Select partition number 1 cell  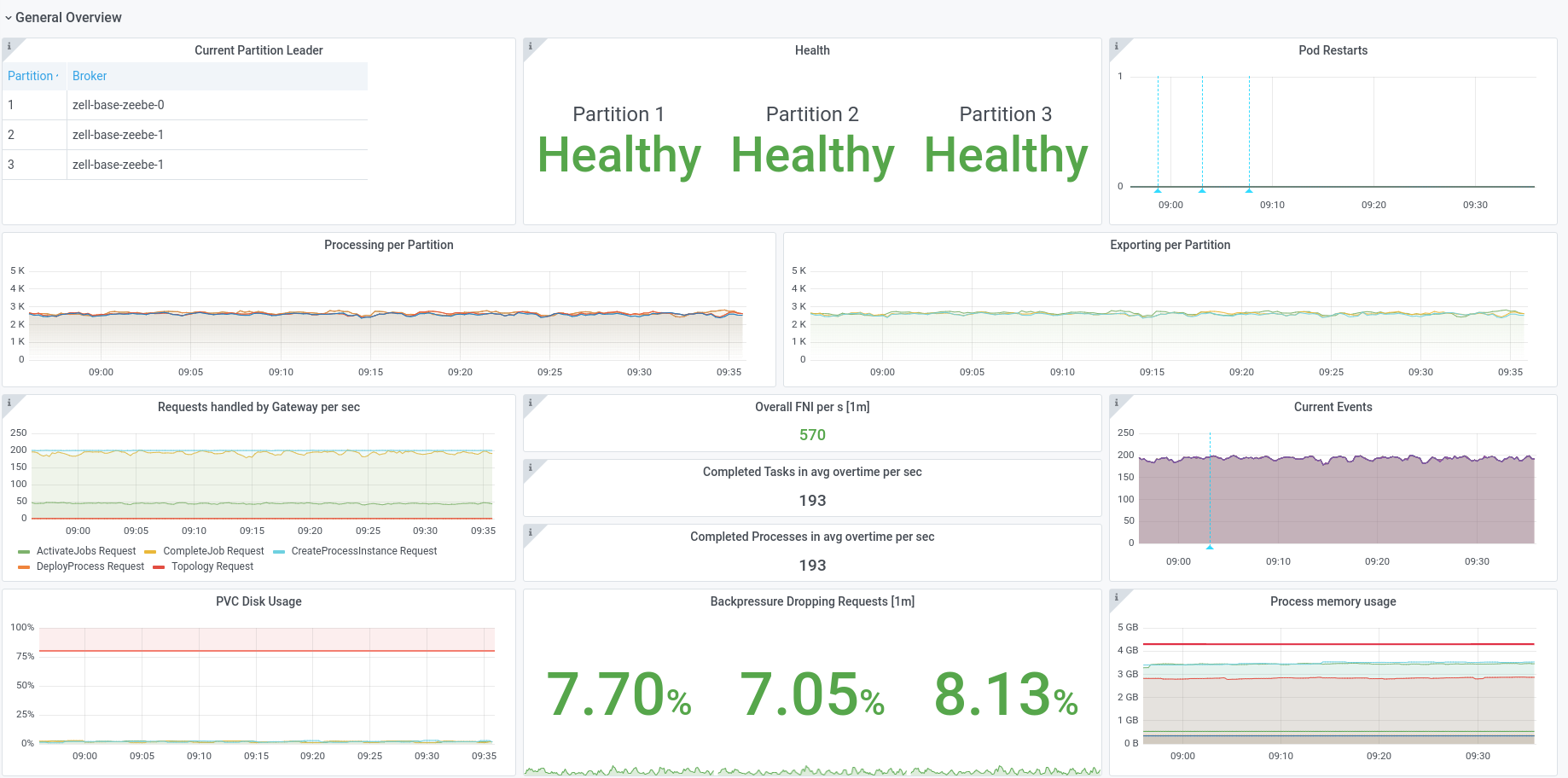click(x=34, y=105)
